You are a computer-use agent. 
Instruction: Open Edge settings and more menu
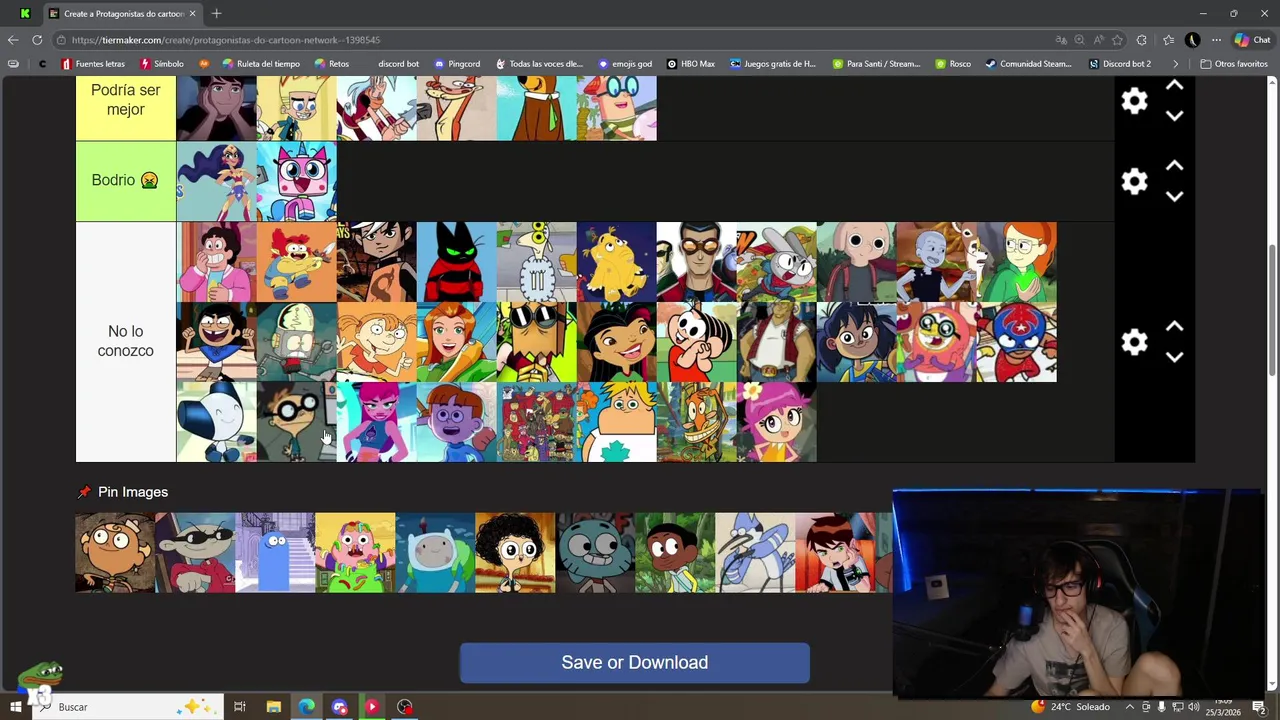tap(1216, 40)
